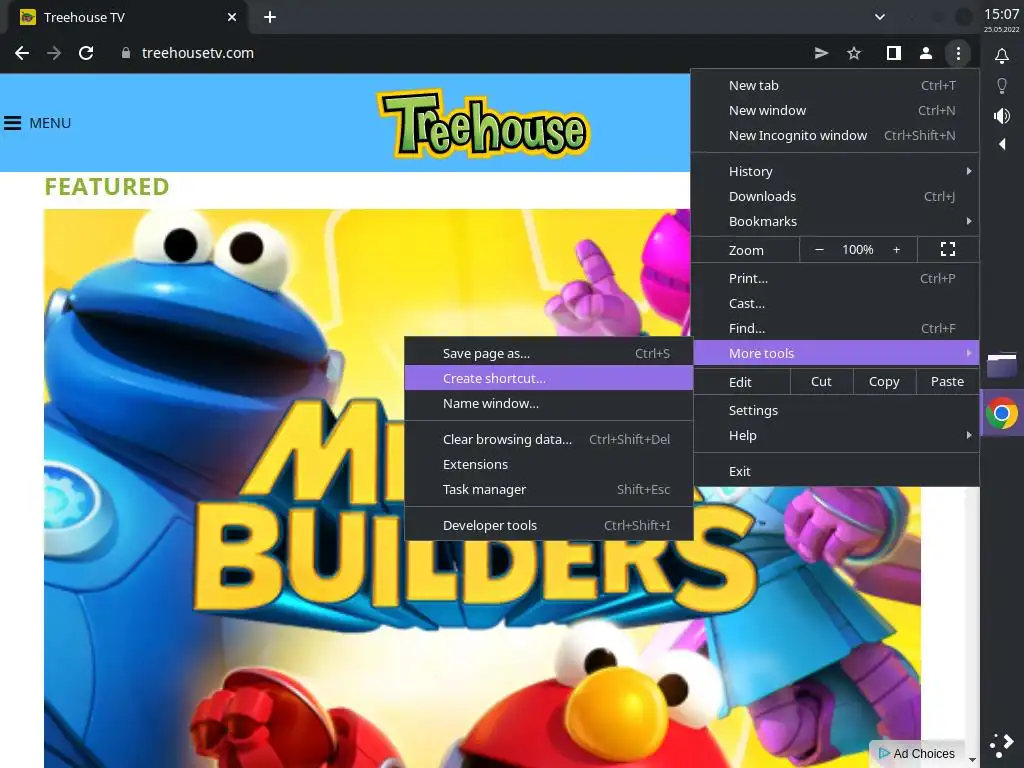Close the Treehouse TV tab
Viewport: 1024px width, 768px height.
(232, 17)
